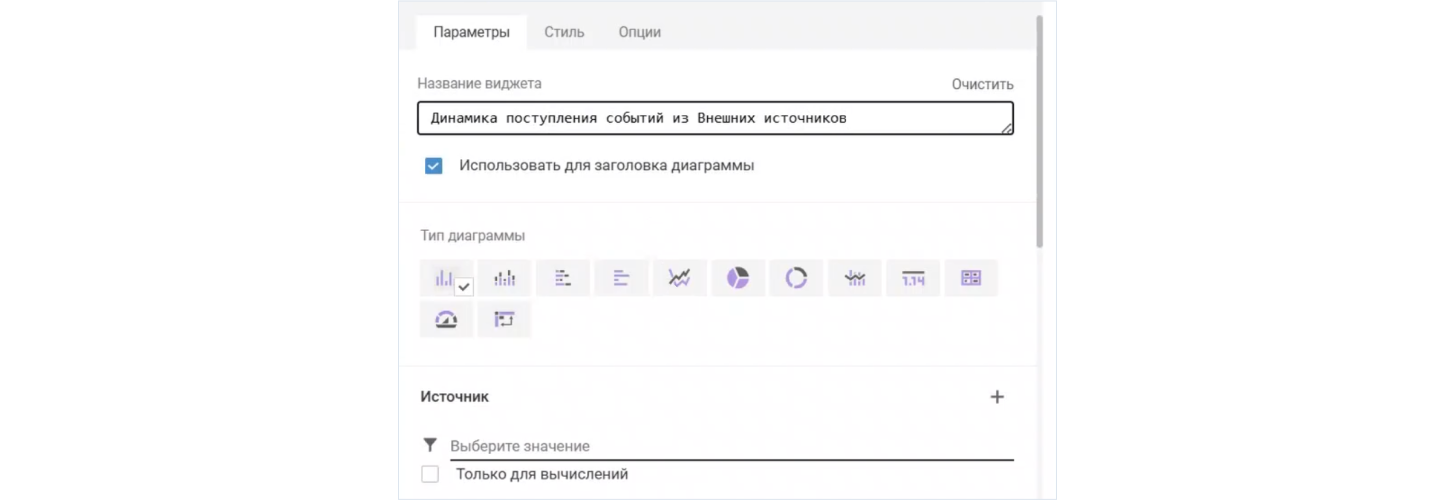Viewport: 1440px width, 500px height.
Task: Open the 'Выберите значение' source dropdown
Action: 730,446
